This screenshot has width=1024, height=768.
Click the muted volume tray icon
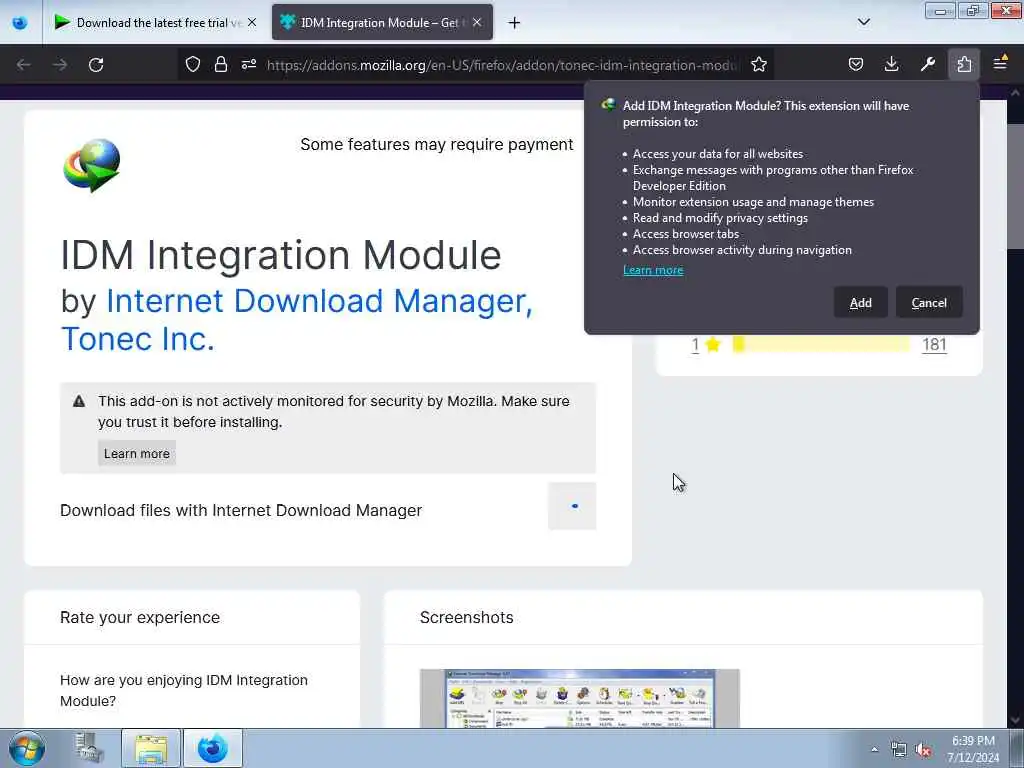click(x=923, y=750)
